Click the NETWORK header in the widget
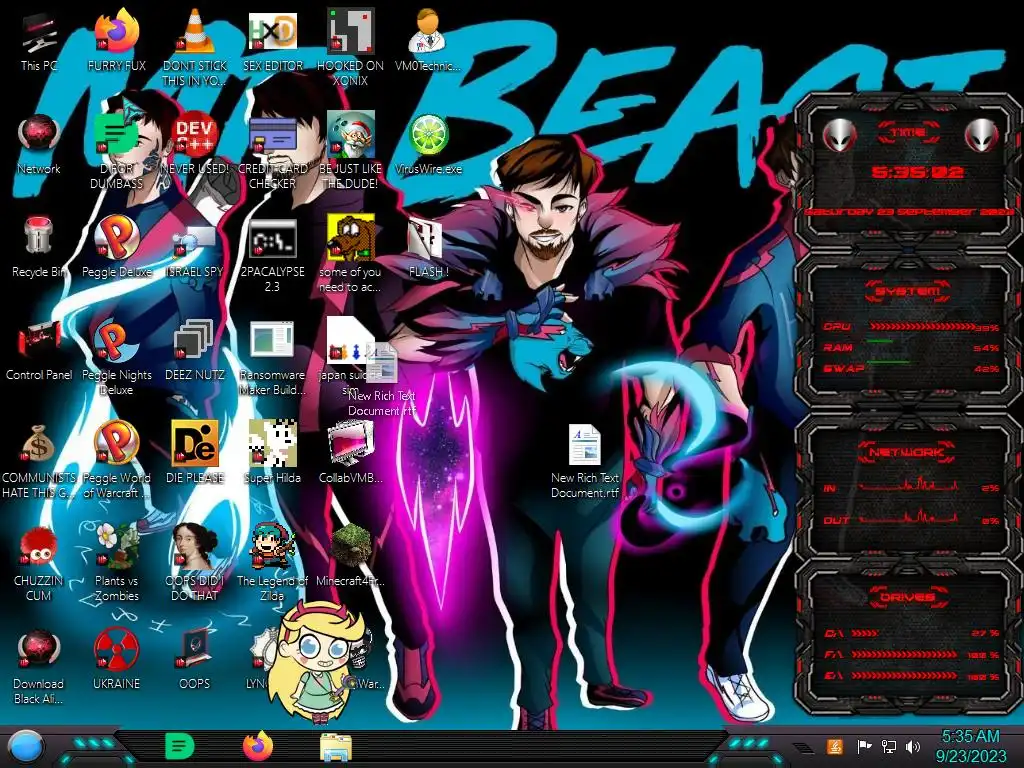1024x768 pixels. [906, 452]
